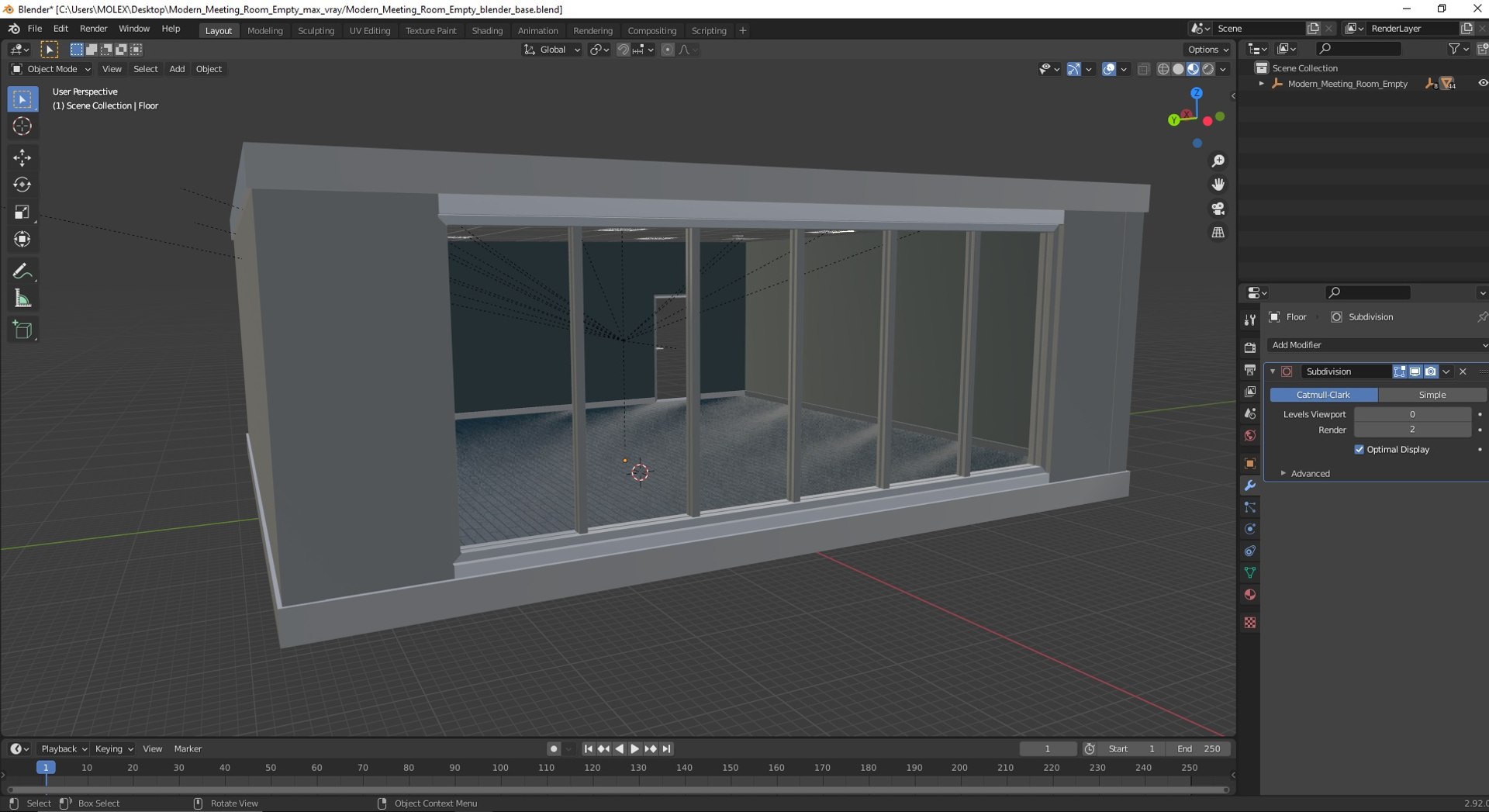Switch to the Shading workspace tab
Screen dimensions: 1489x812
click(x=487, y=30)
